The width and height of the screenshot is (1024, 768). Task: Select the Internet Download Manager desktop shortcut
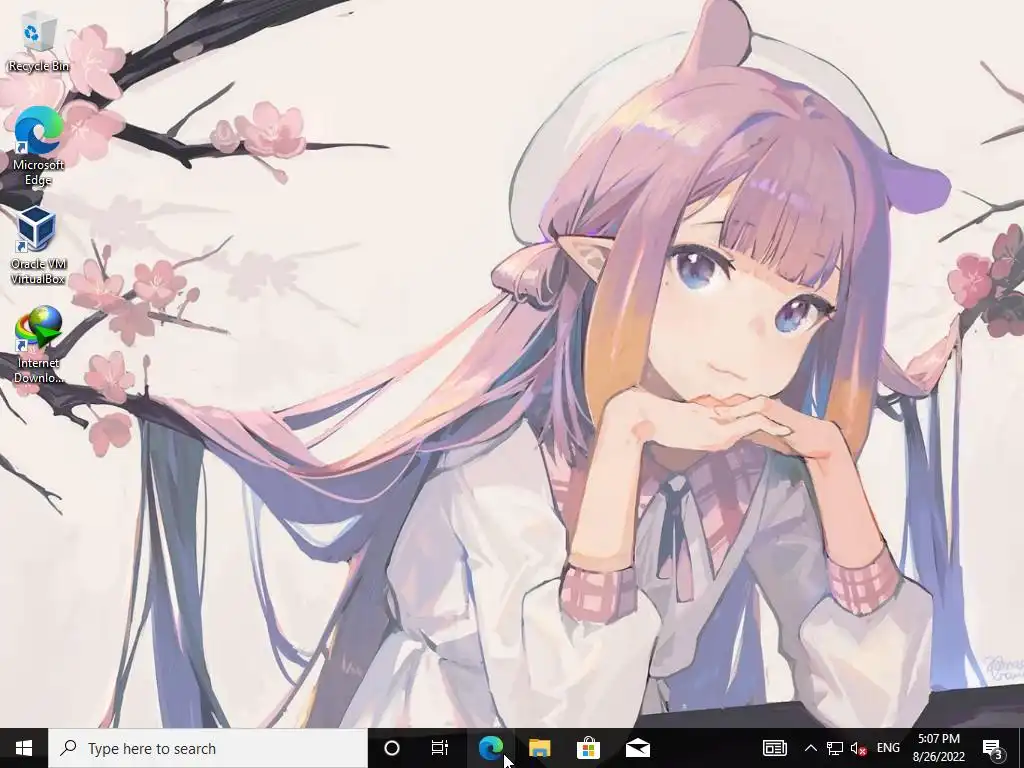tap(39, 345)
